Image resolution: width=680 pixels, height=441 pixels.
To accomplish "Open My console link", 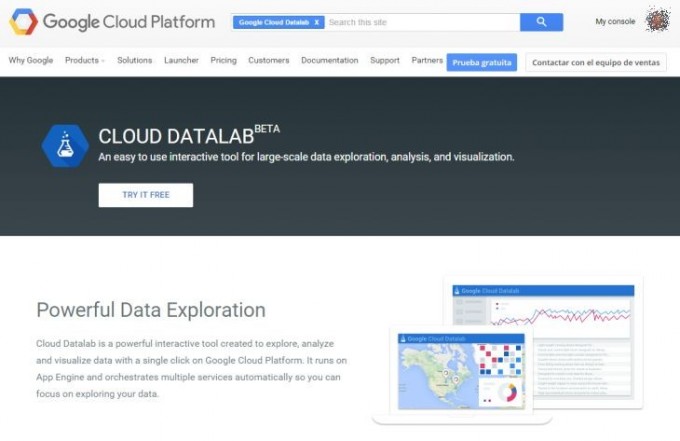I will [x=615, y=21].
